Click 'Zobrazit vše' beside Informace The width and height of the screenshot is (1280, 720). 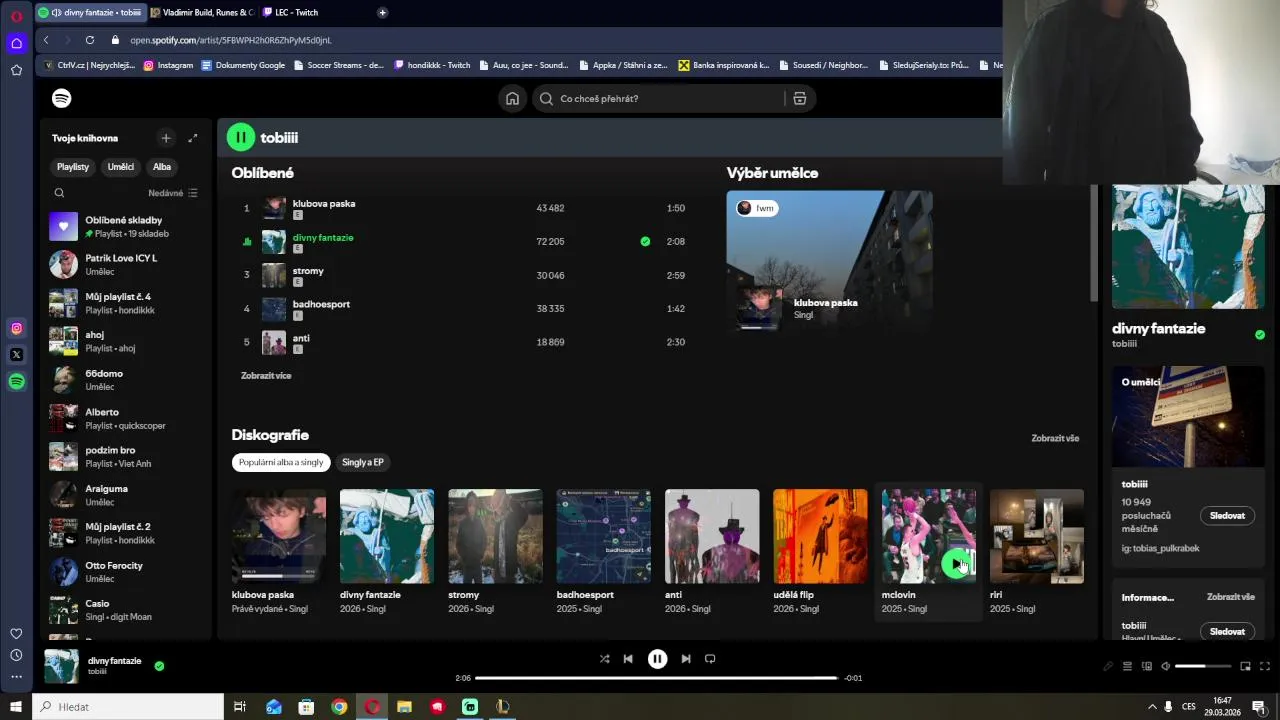pos(1230,597)
